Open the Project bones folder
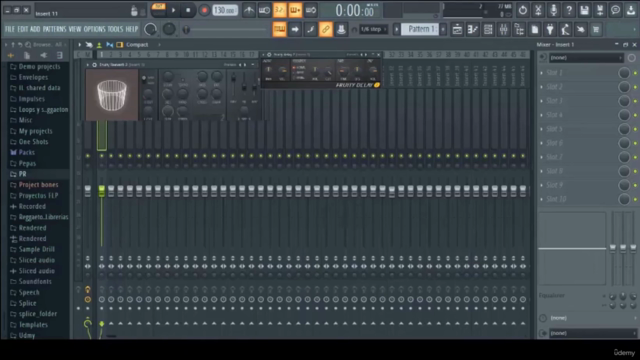The height and width of the screenshot is (360, 640). [x=38, y=184]
